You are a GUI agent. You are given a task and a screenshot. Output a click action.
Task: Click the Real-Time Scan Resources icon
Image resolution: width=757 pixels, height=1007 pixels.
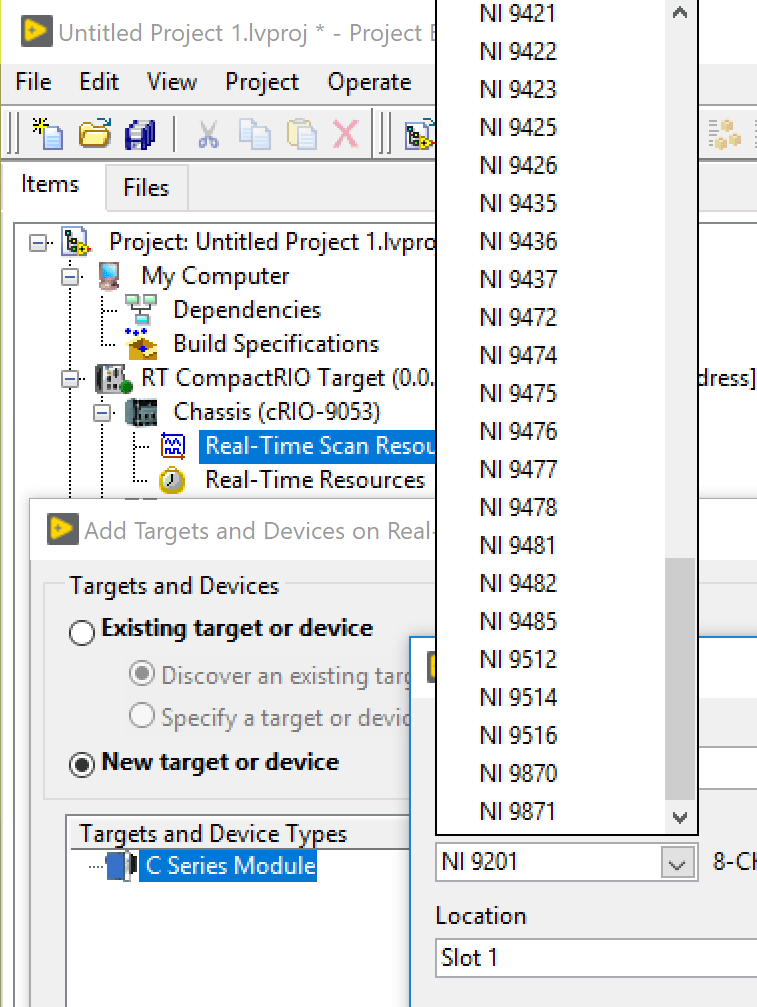coord(173,446)
